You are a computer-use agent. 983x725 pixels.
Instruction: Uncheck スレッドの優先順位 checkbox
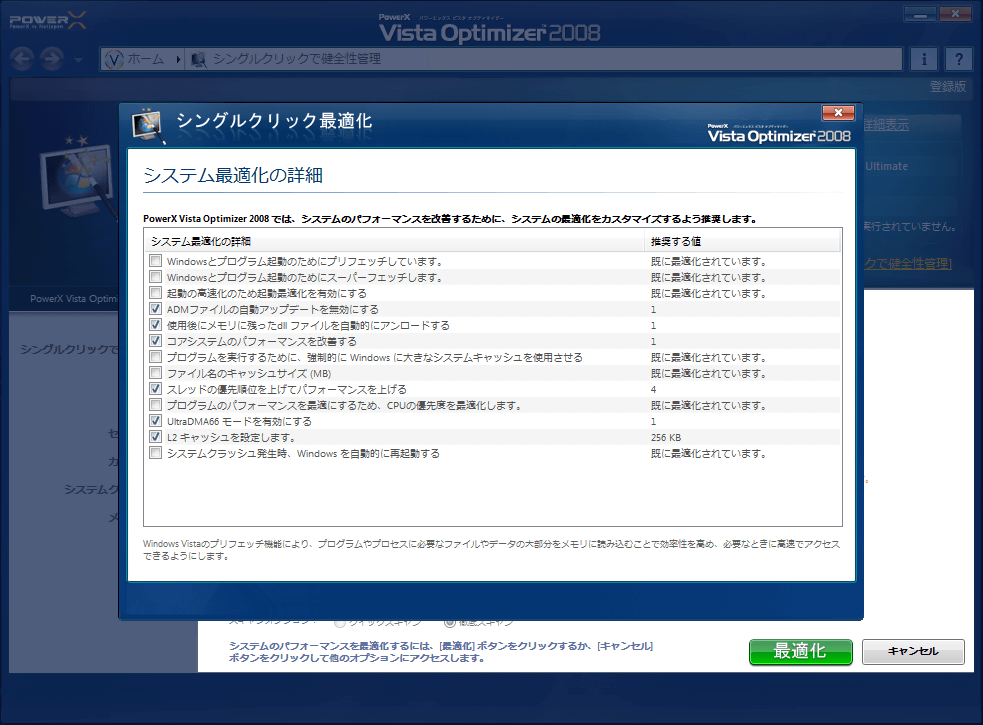[x=155, y=389]
